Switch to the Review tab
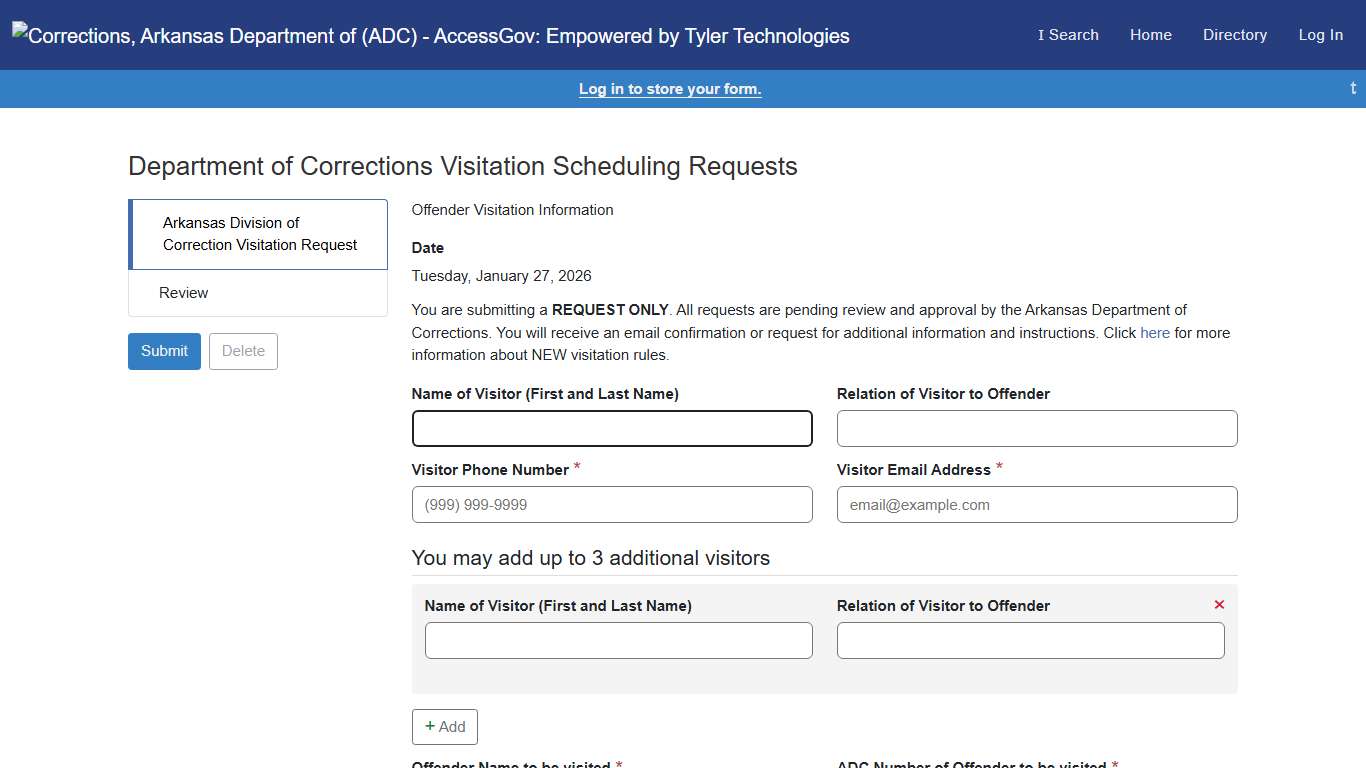 coord(183,292)
